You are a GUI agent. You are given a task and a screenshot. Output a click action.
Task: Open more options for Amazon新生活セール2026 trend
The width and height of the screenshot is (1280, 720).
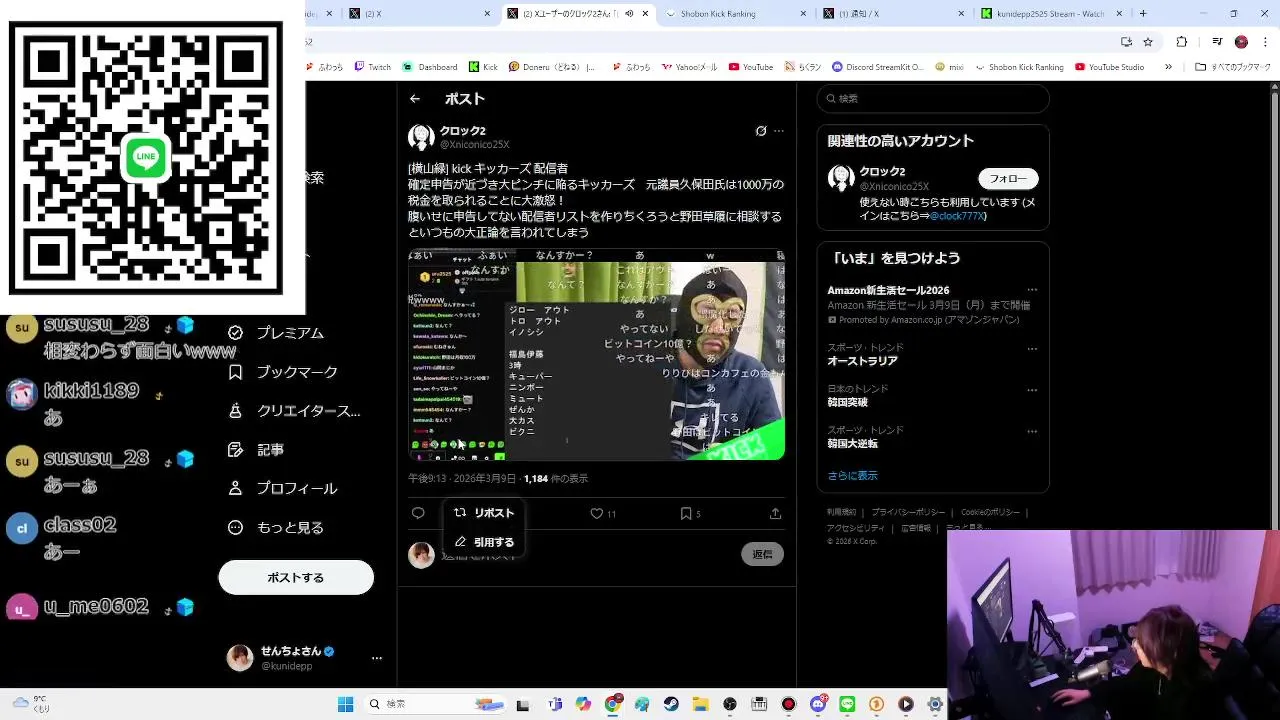point(1032,290)
